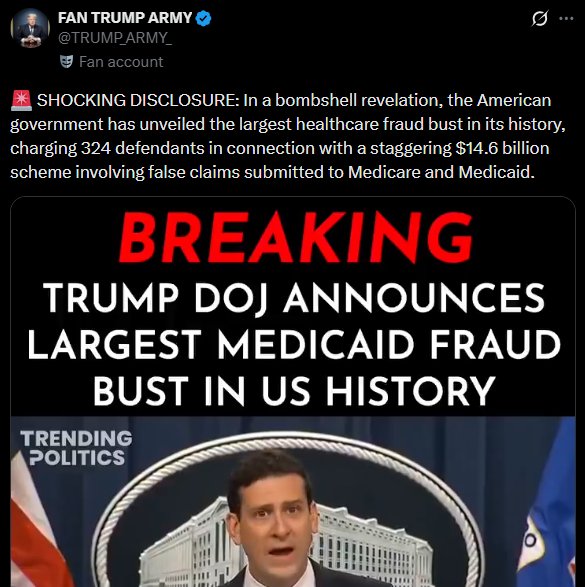Click the FAN TRUMP ARMY display name
This screenshot has width=585, height=587.
125,18
